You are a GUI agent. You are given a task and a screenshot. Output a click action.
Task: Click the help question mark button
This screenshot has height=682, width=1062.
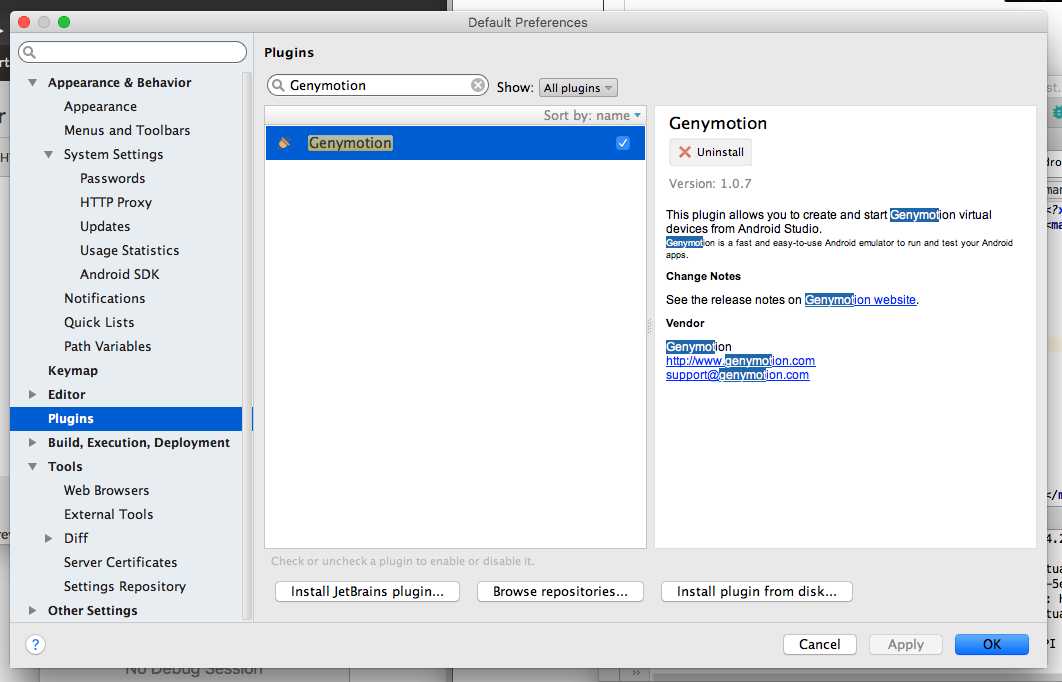pyautogui.click(x=35, y=644)
